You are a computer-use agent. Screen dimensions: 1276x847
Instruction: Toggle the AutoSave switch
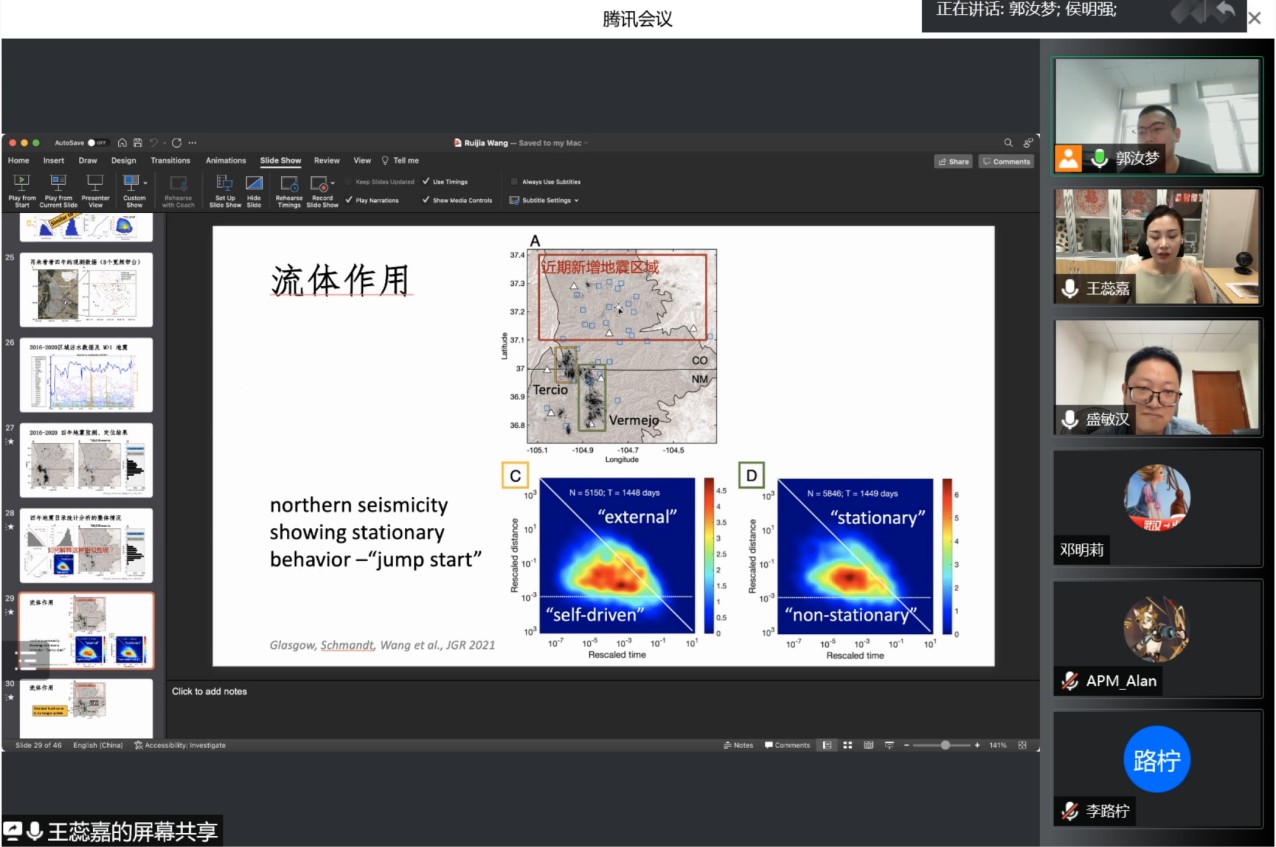coord(97,143)
